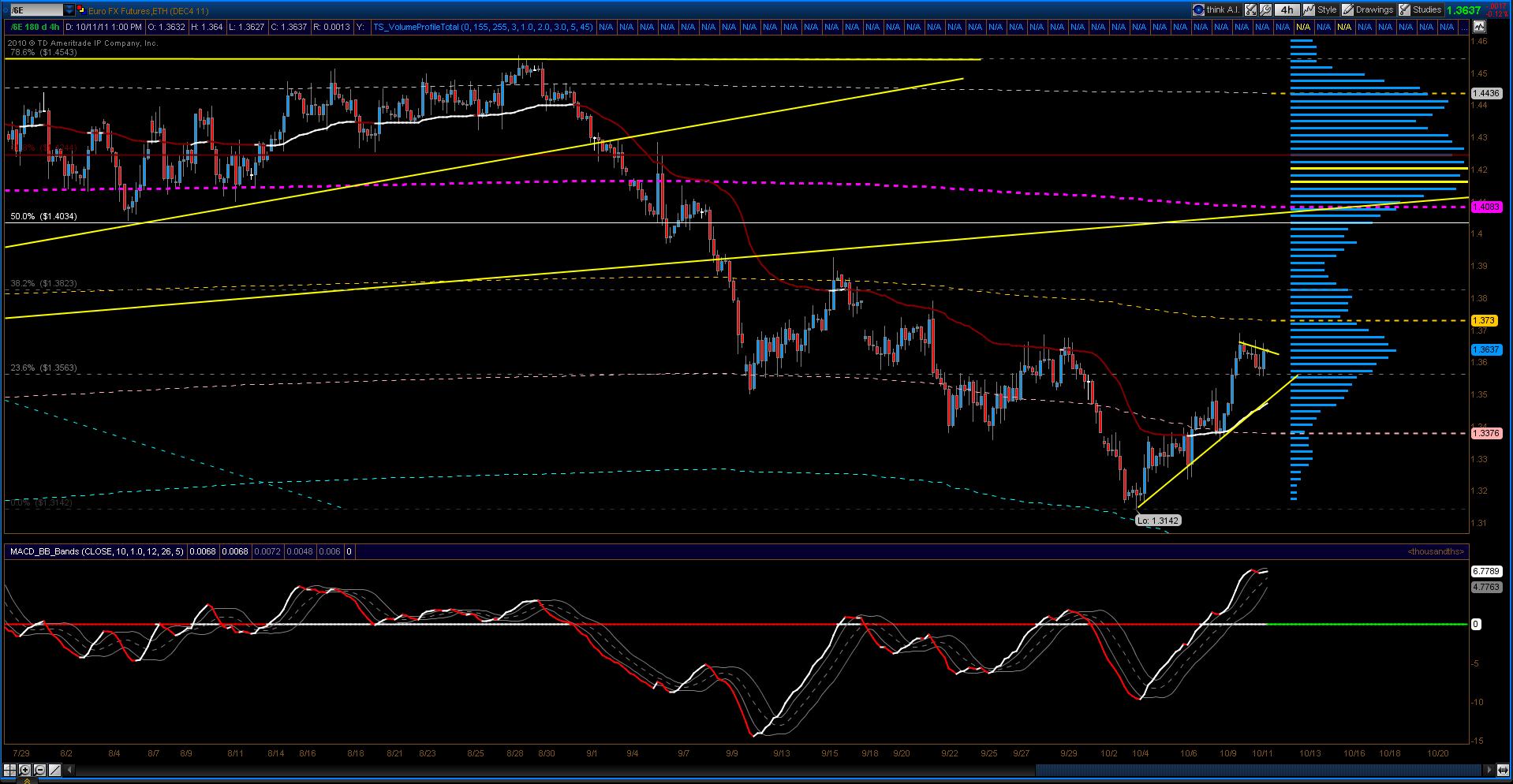Open the Style menu
Viewport: 1513px width, 784px height.
tap(1320, 9)
